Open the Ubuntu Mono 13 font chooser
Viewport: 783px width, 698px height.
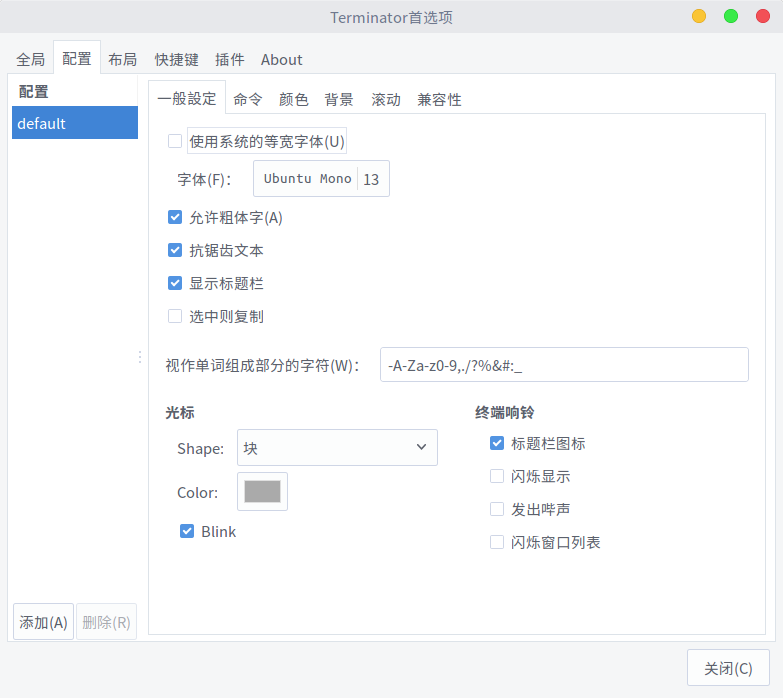point(321,178)
